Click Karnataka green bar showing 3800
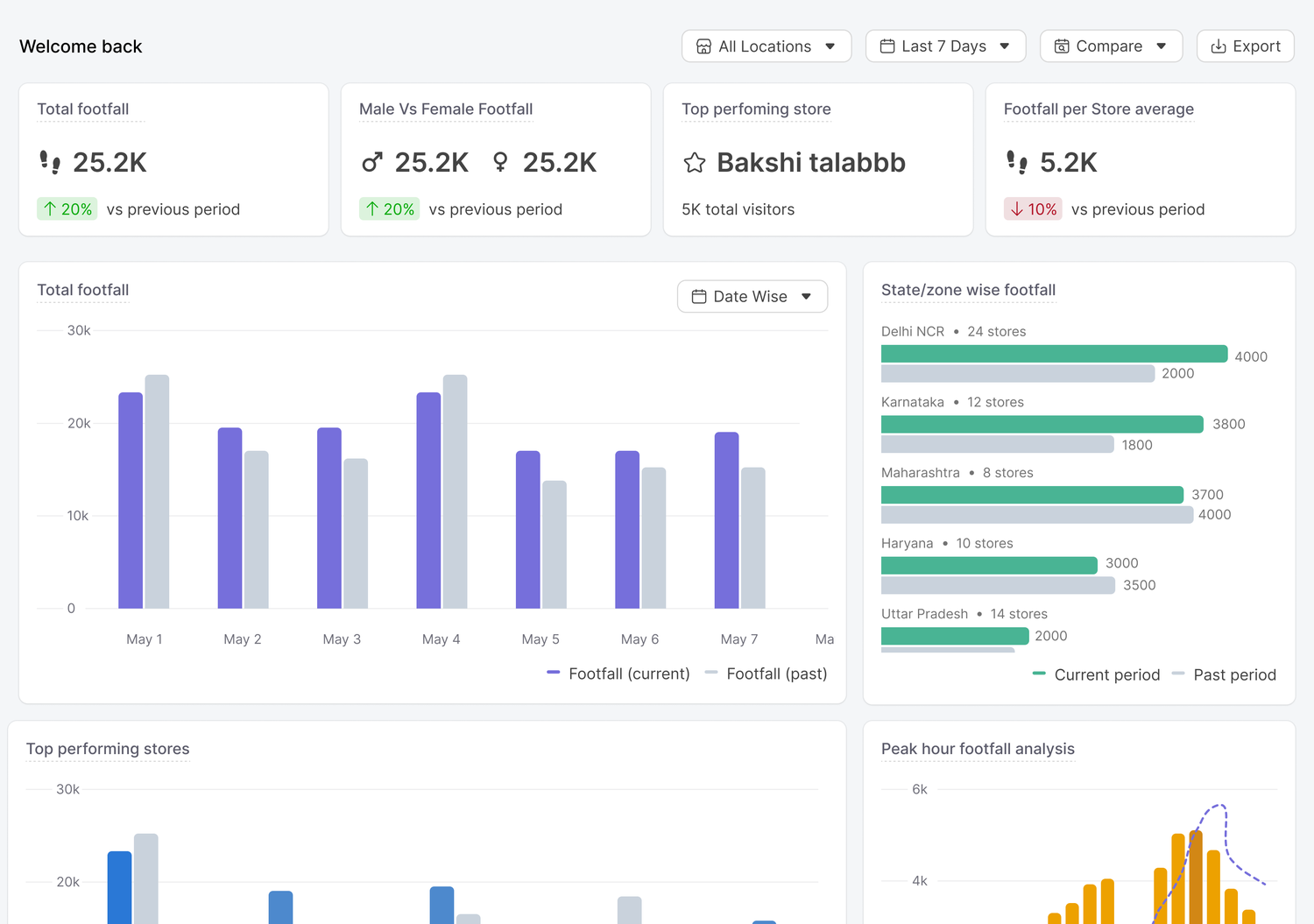The height and width of the screenshot is (924, 1314). [x=1042, y=424]
